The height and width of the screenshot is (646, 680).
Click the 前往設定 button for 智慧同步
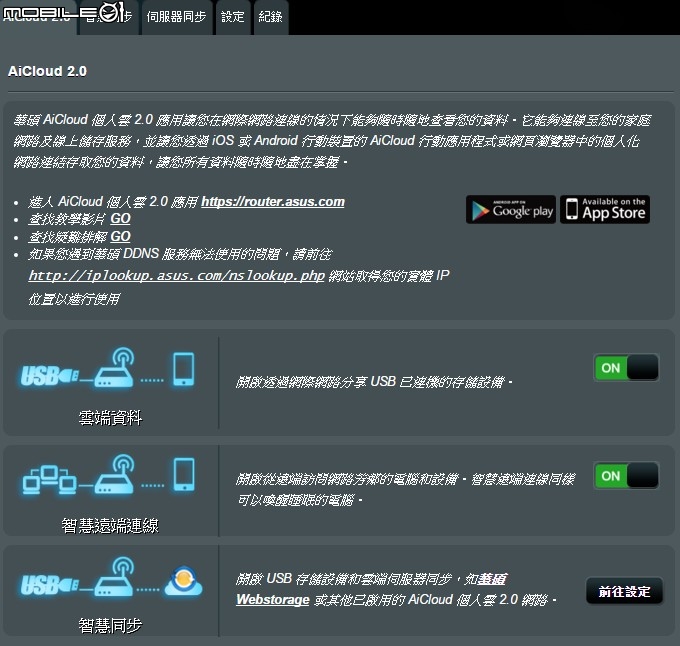click(624, 591)
